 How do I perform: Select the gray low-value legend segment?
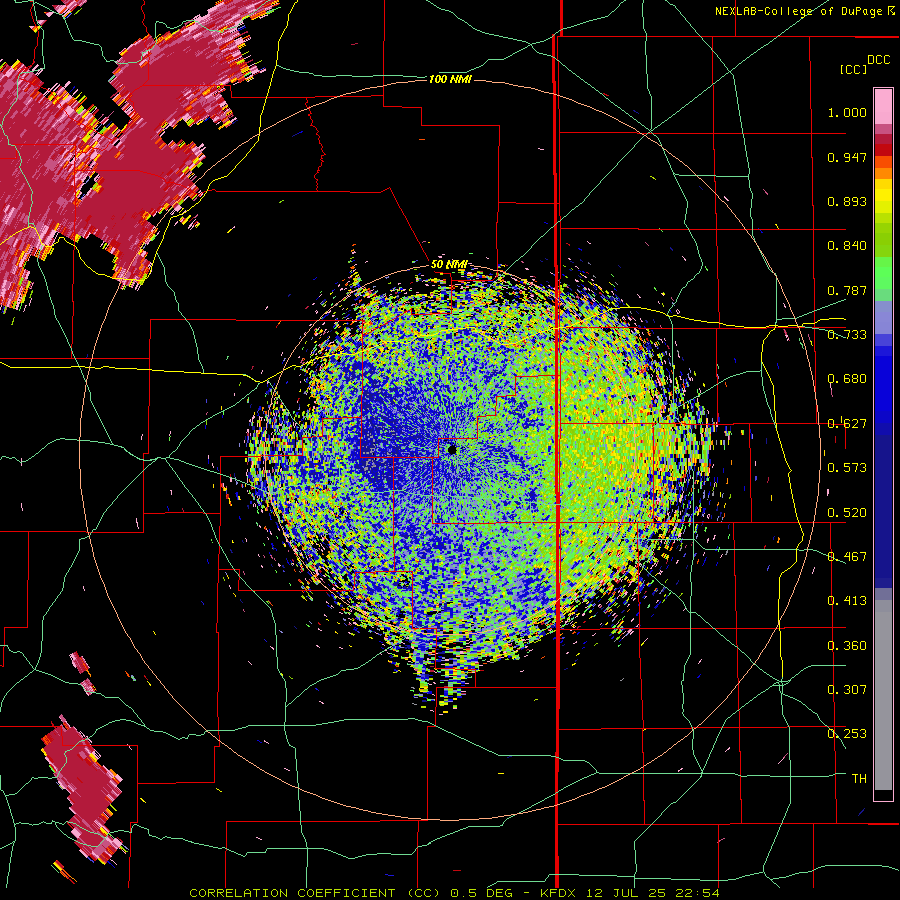[883, 695]
